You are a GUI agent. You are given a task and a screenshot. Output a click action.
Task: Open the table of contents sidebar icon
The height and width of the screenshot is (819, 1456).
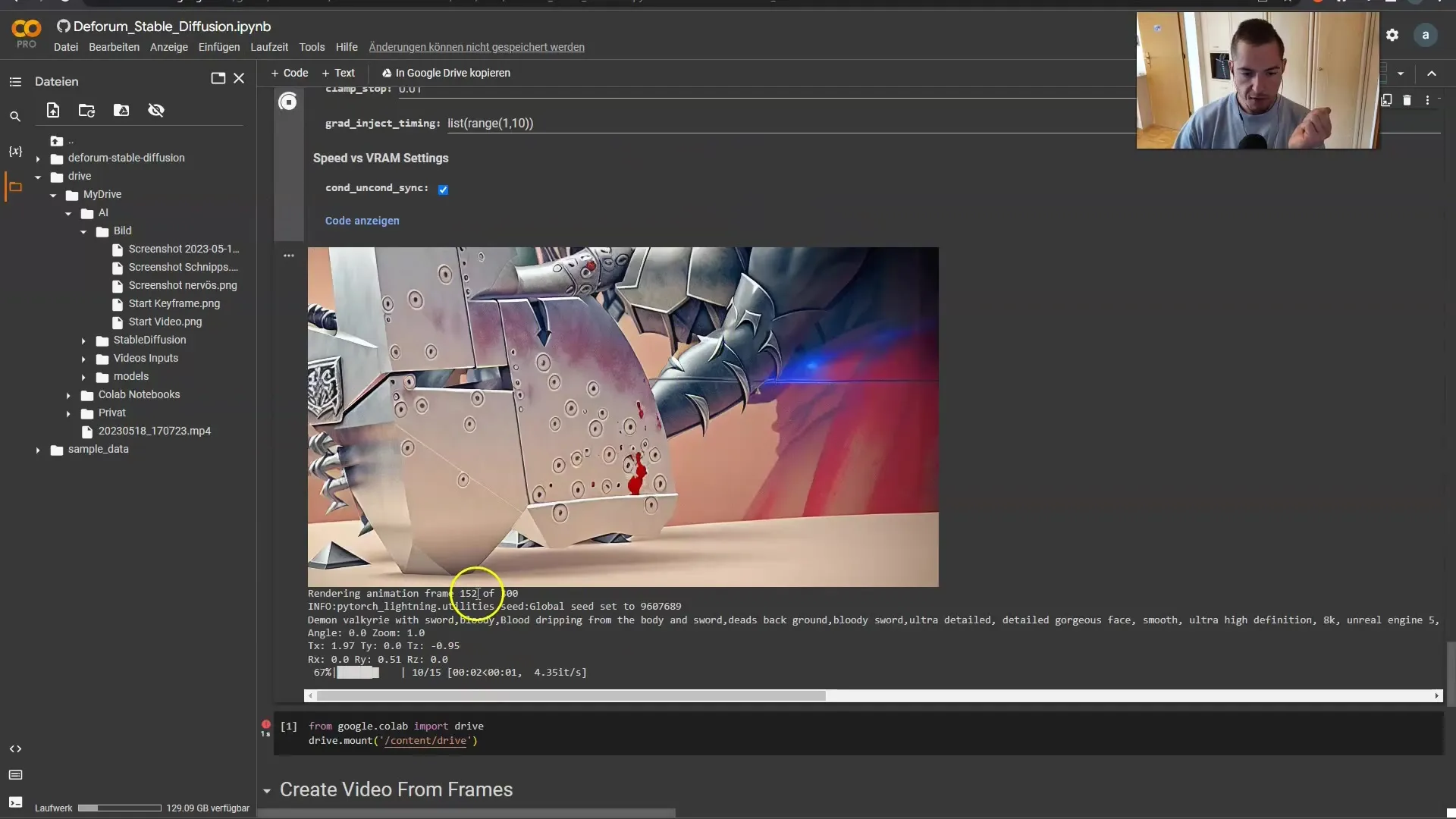(15, 82)
